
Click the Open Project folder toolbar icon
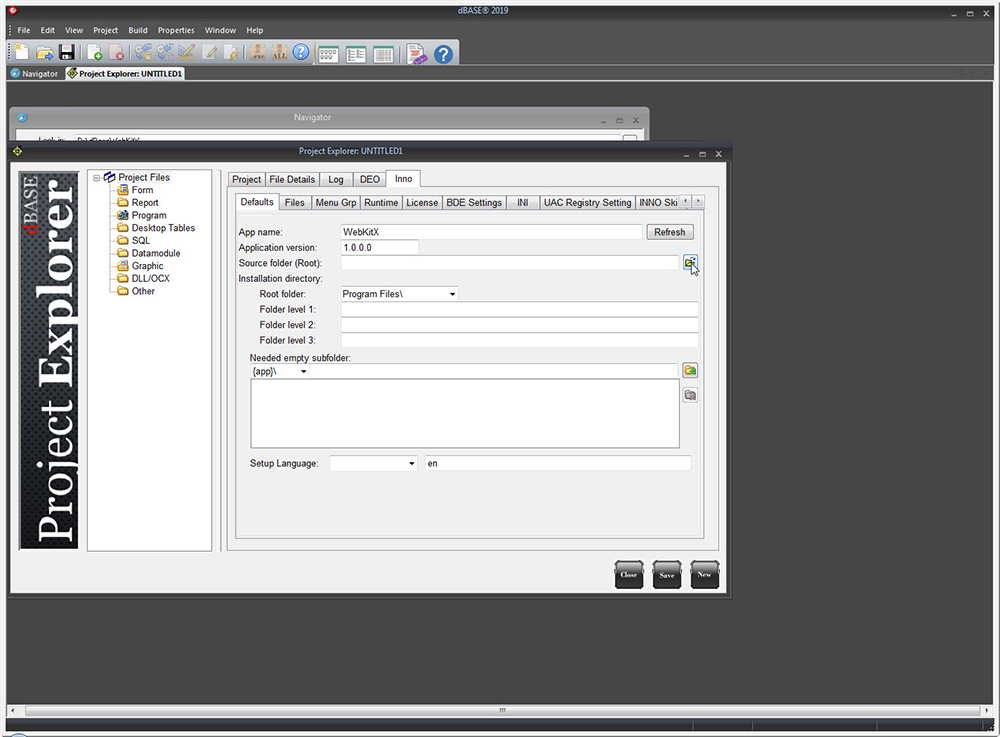45,52
